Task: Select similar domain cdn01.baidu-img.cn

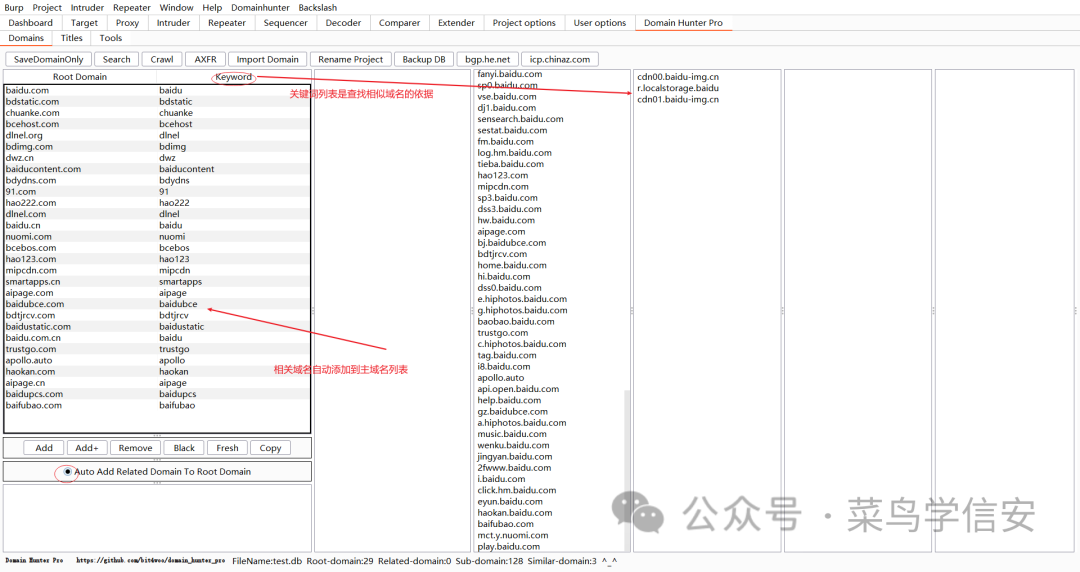Action: (x=678, y=99)
